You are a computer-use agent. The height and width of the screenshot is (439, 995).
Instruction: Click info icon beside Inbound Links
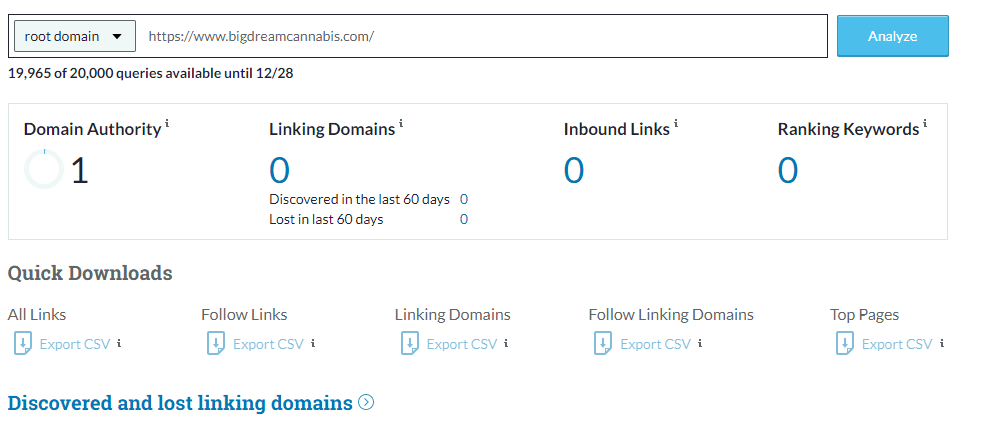tap(676, 124)
